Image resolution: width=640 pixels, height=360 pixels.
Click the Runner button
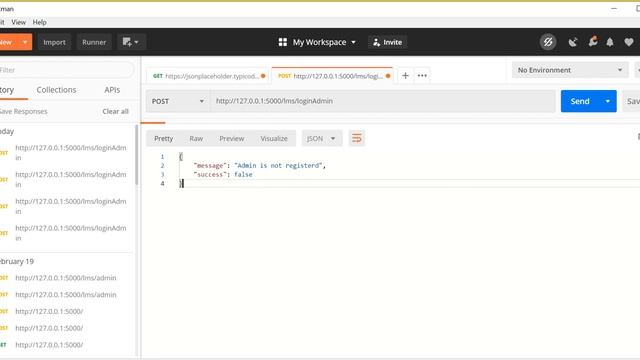click(94, 42)
